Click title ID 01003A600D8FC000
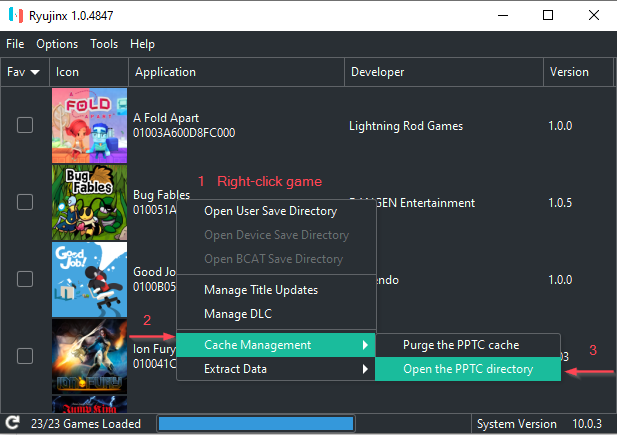 tap(184, 133)
